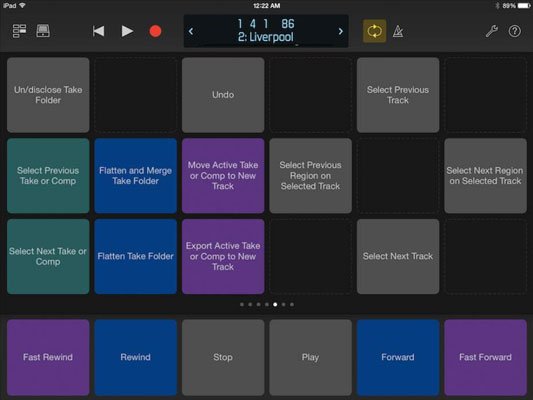Toggle the yellow Cycle mode button
Screen dimensions: 533x400
point(374,31)
